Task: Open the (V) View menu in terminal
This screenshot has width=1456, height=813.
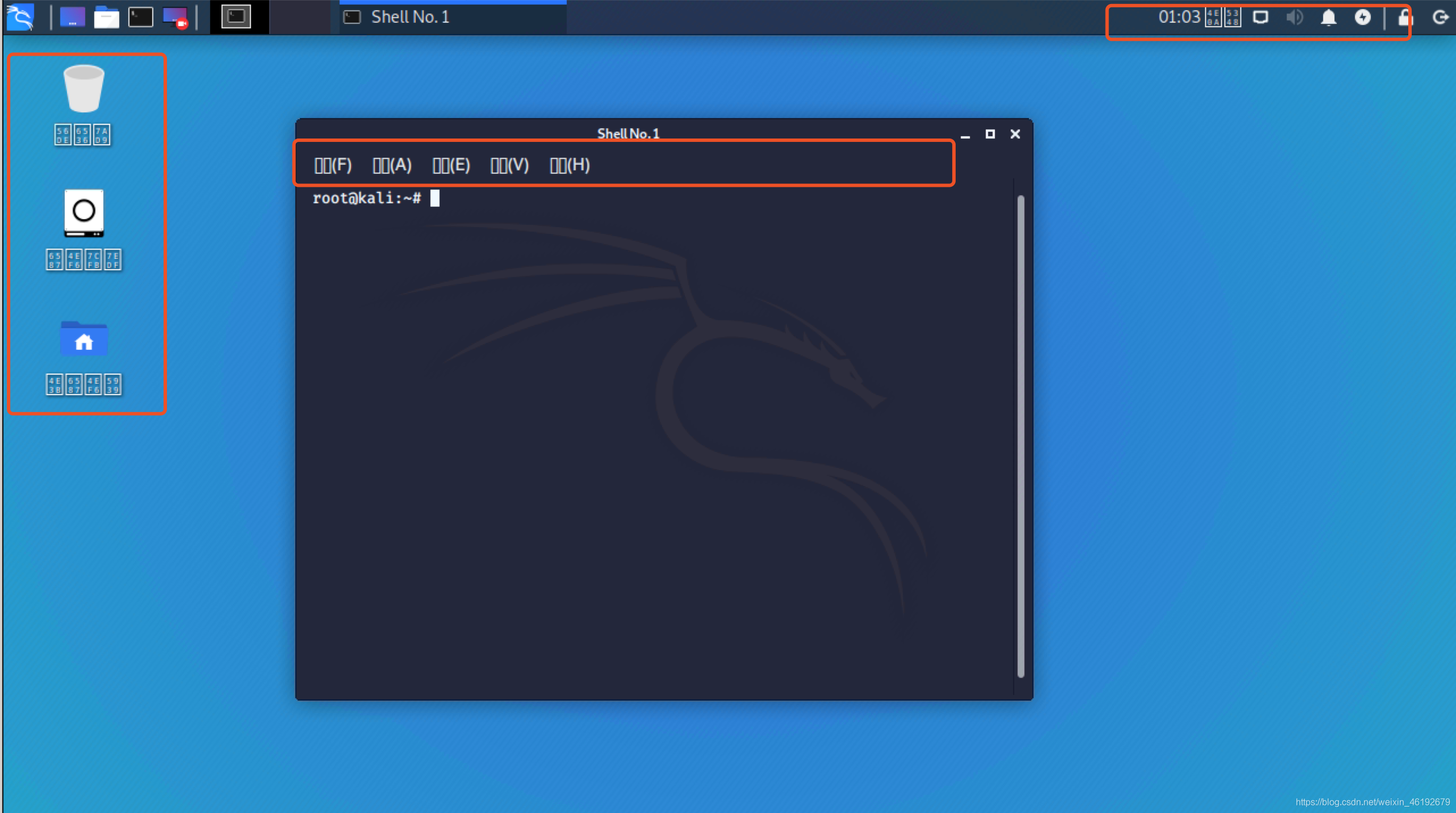Action: [509, 165]
